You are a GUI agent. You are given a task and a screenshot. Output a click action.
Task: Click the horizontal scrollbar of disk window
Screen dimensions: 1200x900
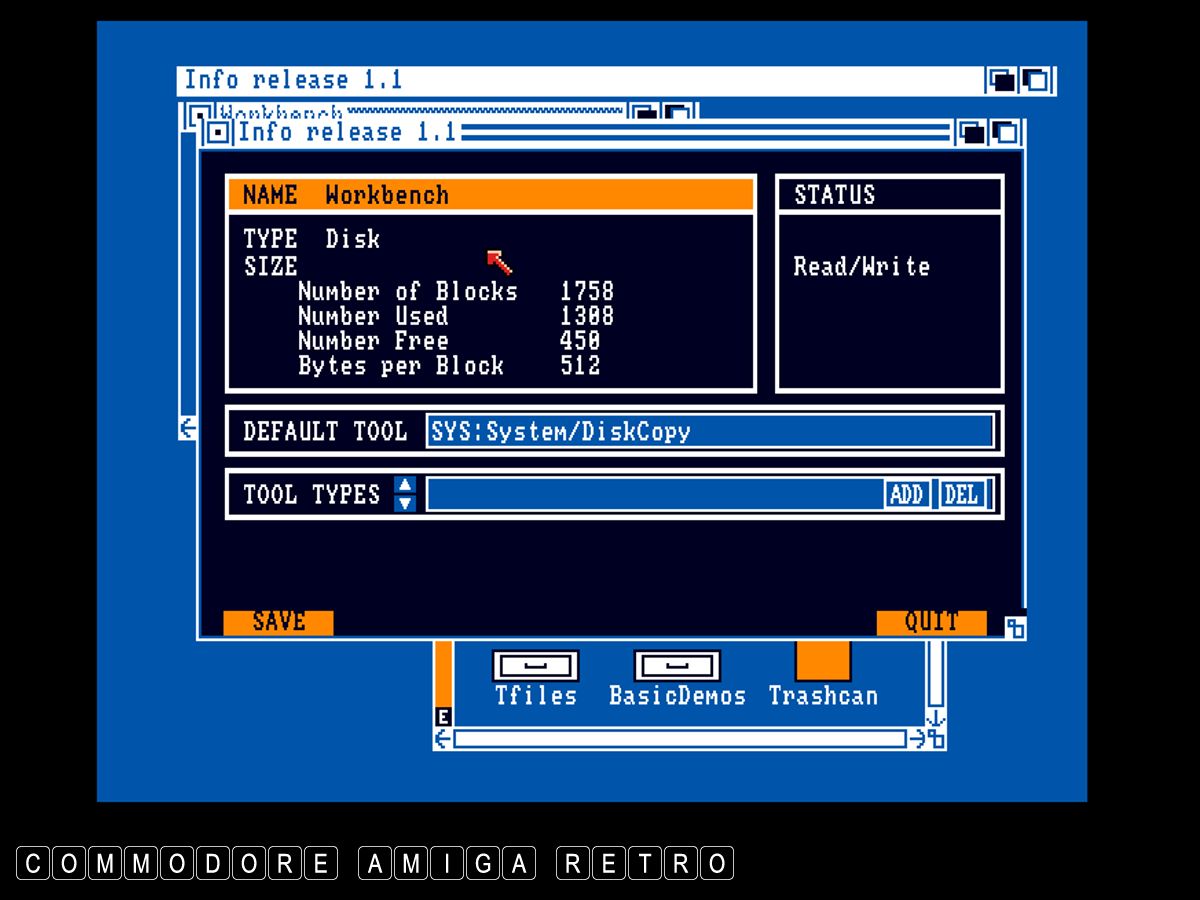pyautogui.click(x=680, y=739)
